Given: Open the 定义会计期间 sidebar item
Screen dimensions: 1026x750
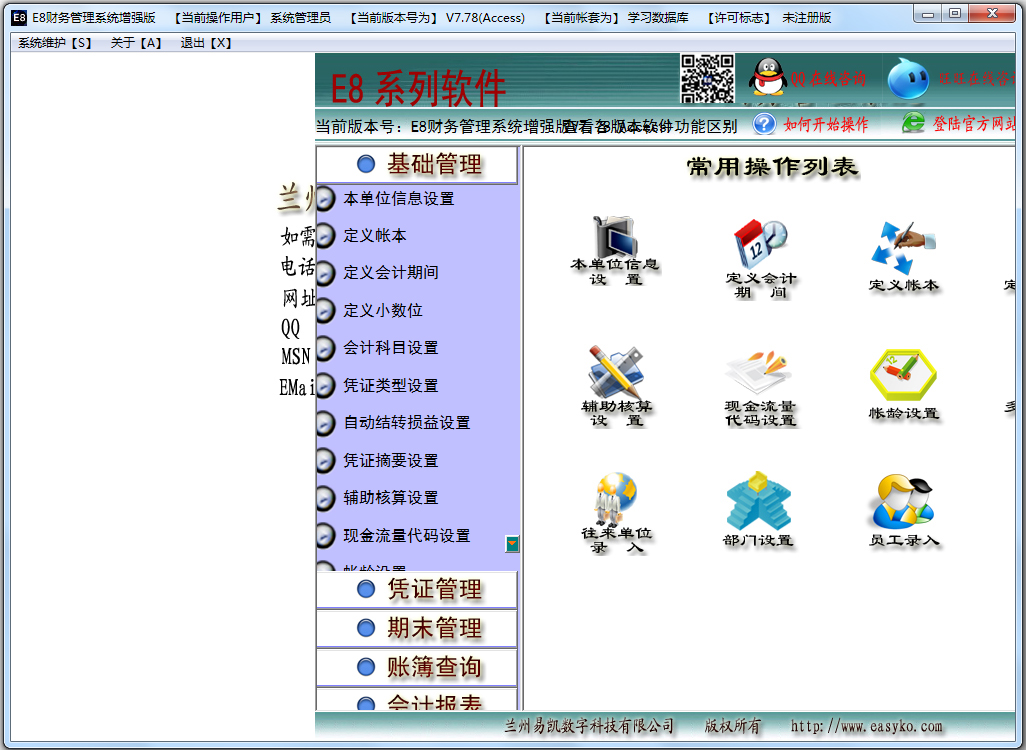Looking at the screenshot, I should (x=391, y=273).
